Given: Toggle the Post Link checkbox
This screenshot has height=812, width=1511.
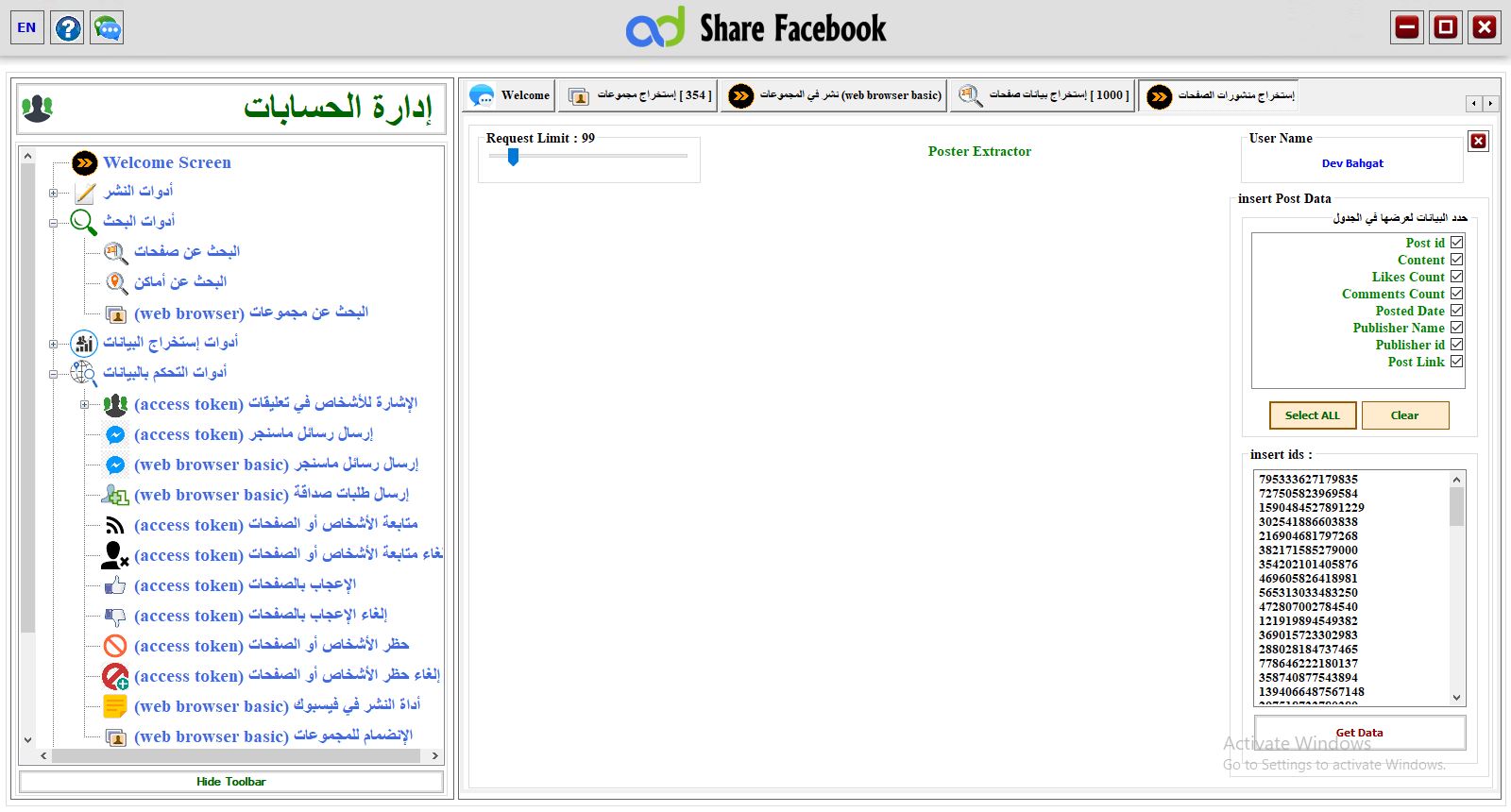Looking at the screenshot, I should [1457, 362].
